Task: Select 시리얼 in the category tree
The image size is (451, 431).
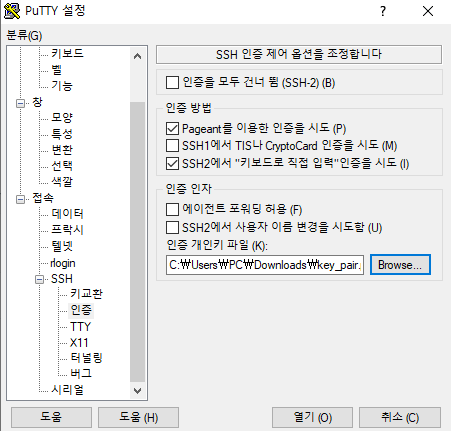Action: point(67,390)
